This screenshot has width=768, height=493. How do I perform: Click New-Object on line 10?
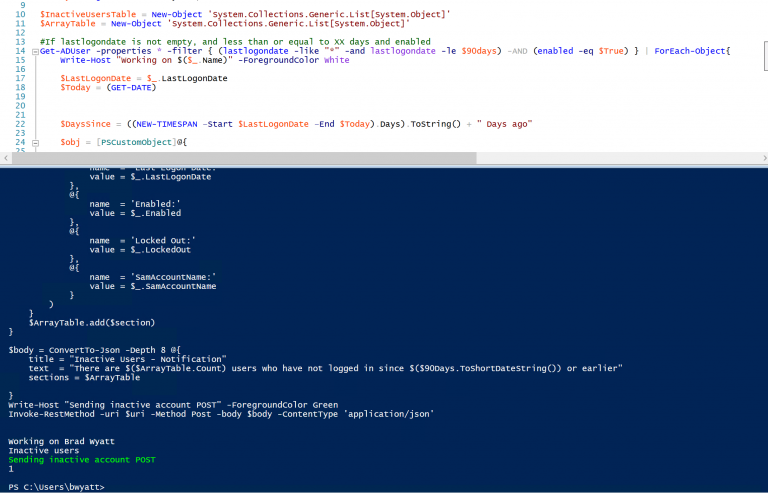176,15
